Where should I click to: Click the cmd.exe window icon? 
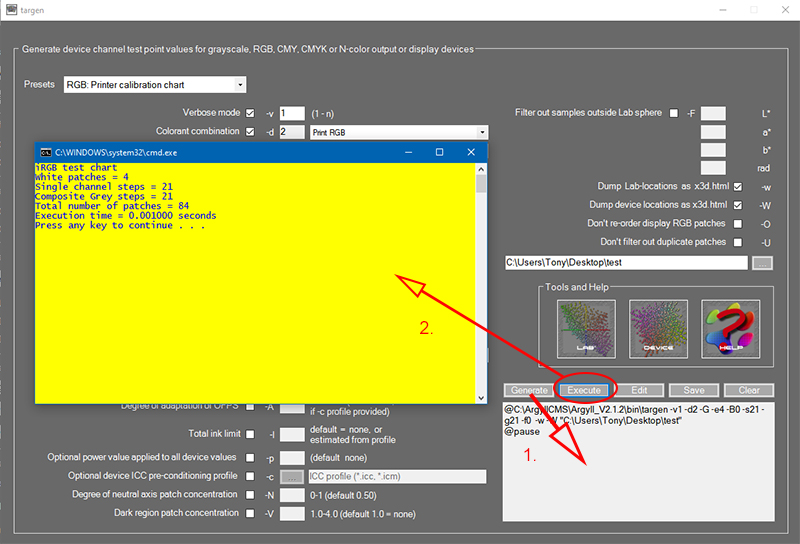[x=44, y=151]
